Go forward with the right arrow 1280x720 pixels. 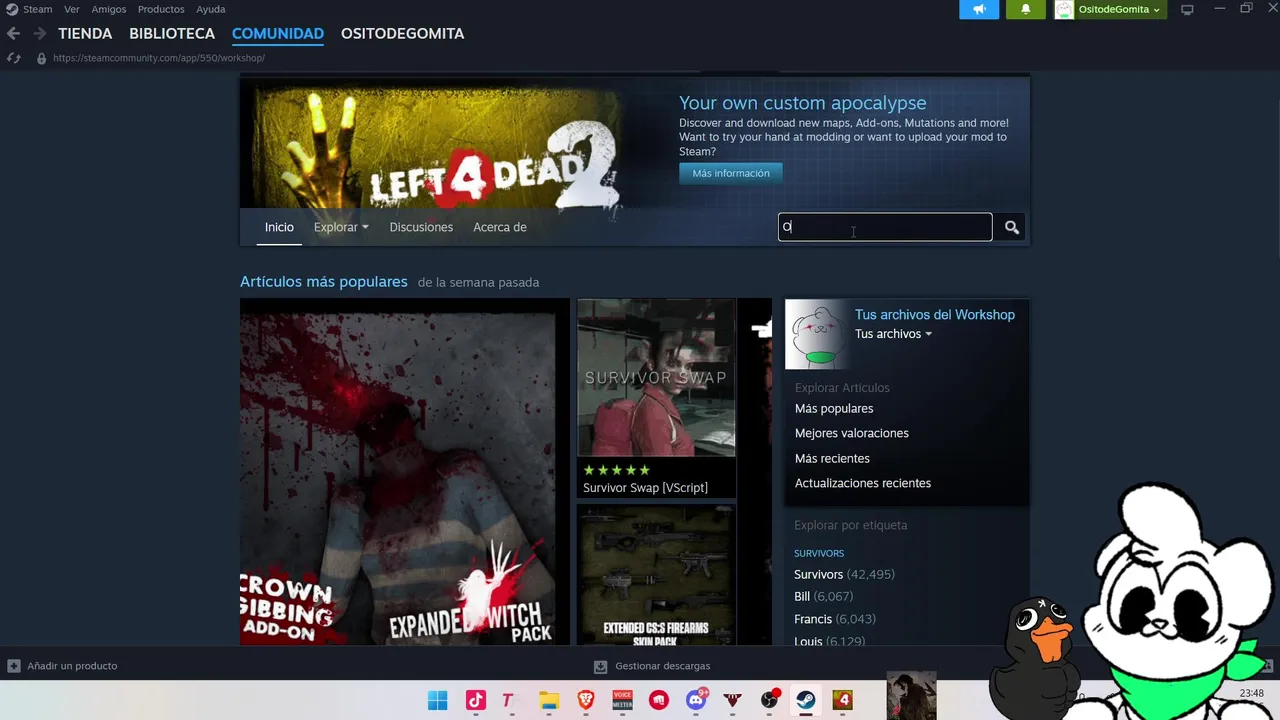(40, 33)
